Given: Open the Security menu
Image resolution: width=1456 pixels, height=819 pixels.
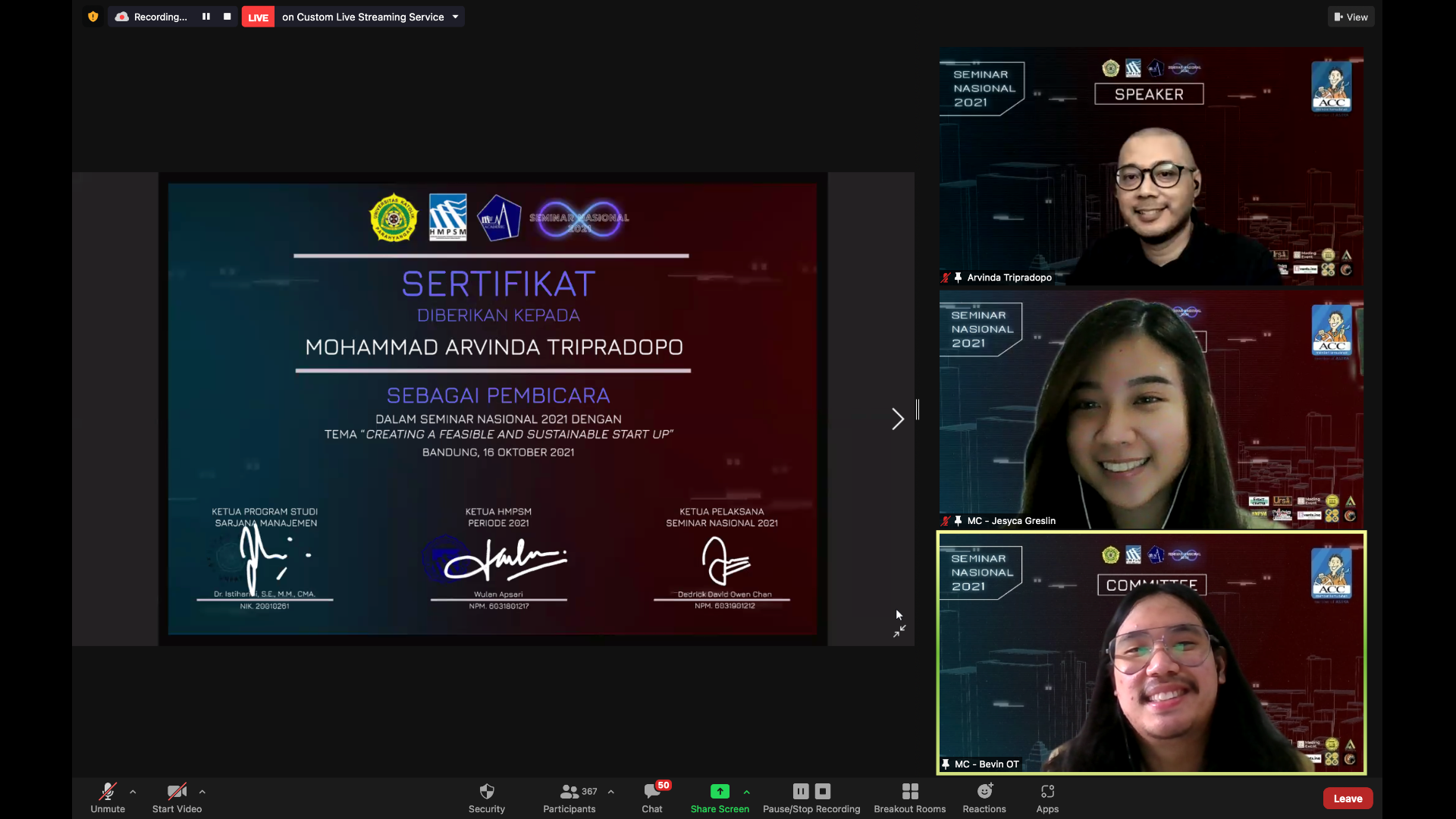Looking at the screenshot, I should [x=486, y=797].
